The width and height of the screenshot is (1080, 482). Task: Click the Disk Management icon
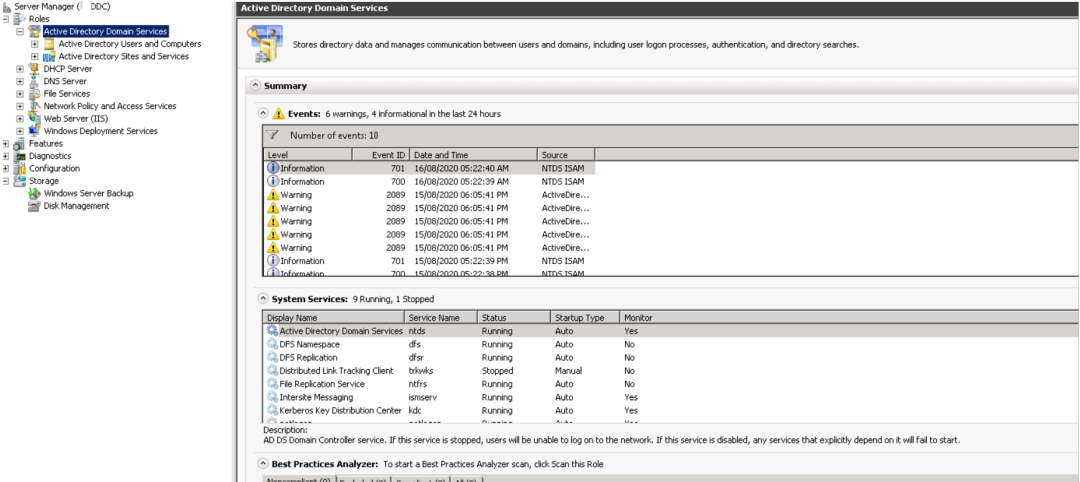coord(34,206)
